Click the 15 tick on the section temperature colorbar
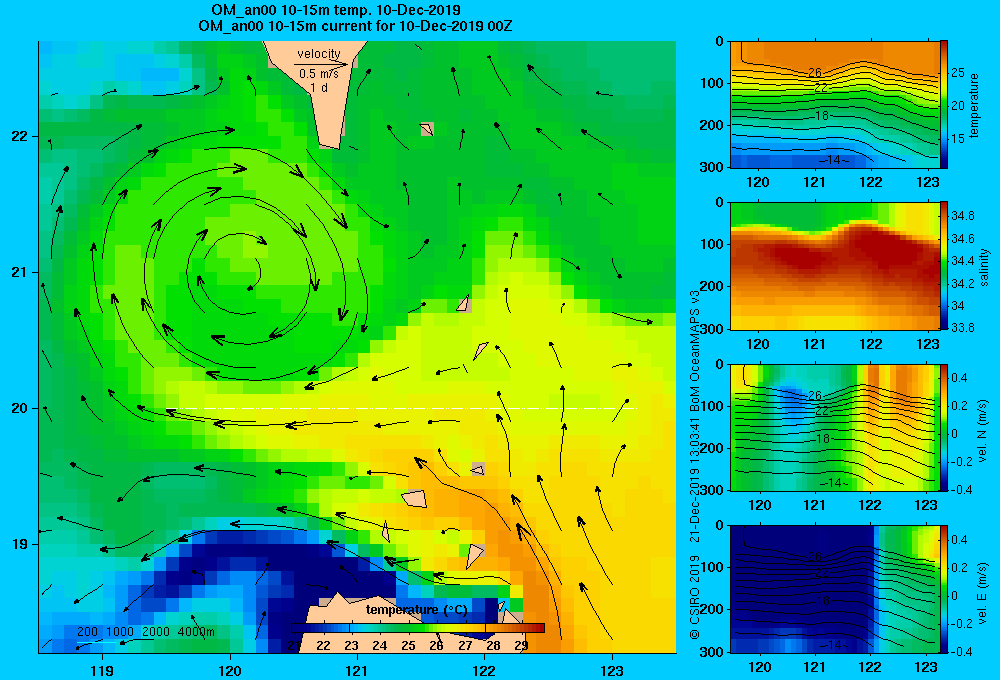This screenshot has width=1000, height=680. (x=958, y=138)
